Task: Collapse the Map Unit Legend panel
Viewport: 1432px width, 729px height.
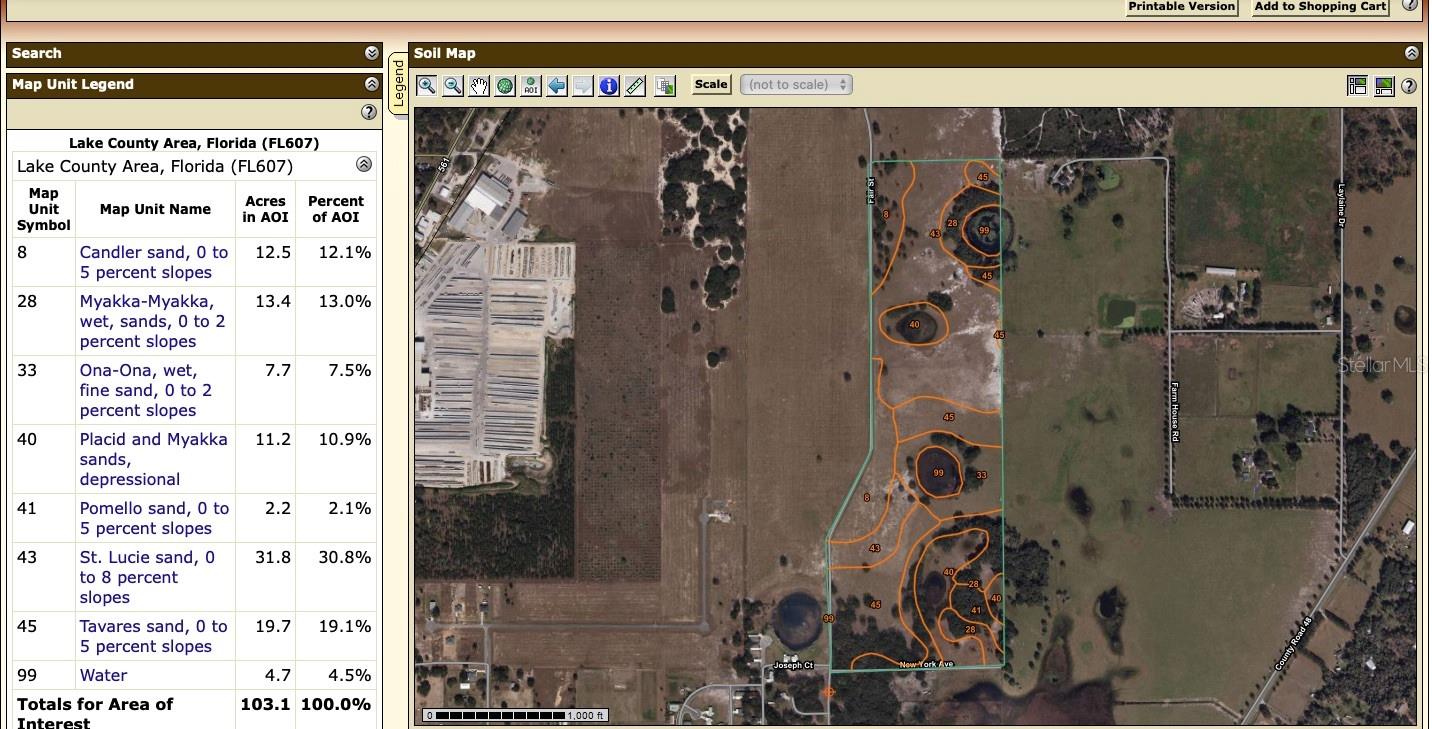Action: [x=372, y=85]
